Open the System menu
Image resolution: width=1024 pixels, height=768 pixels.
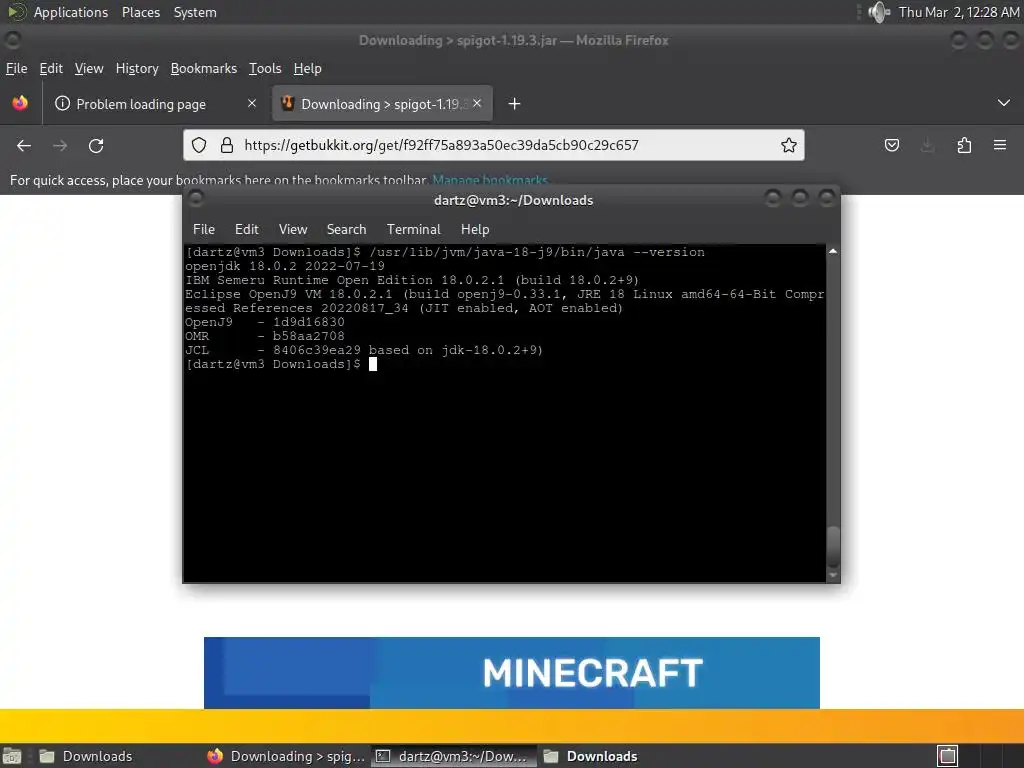click(195, 12)
